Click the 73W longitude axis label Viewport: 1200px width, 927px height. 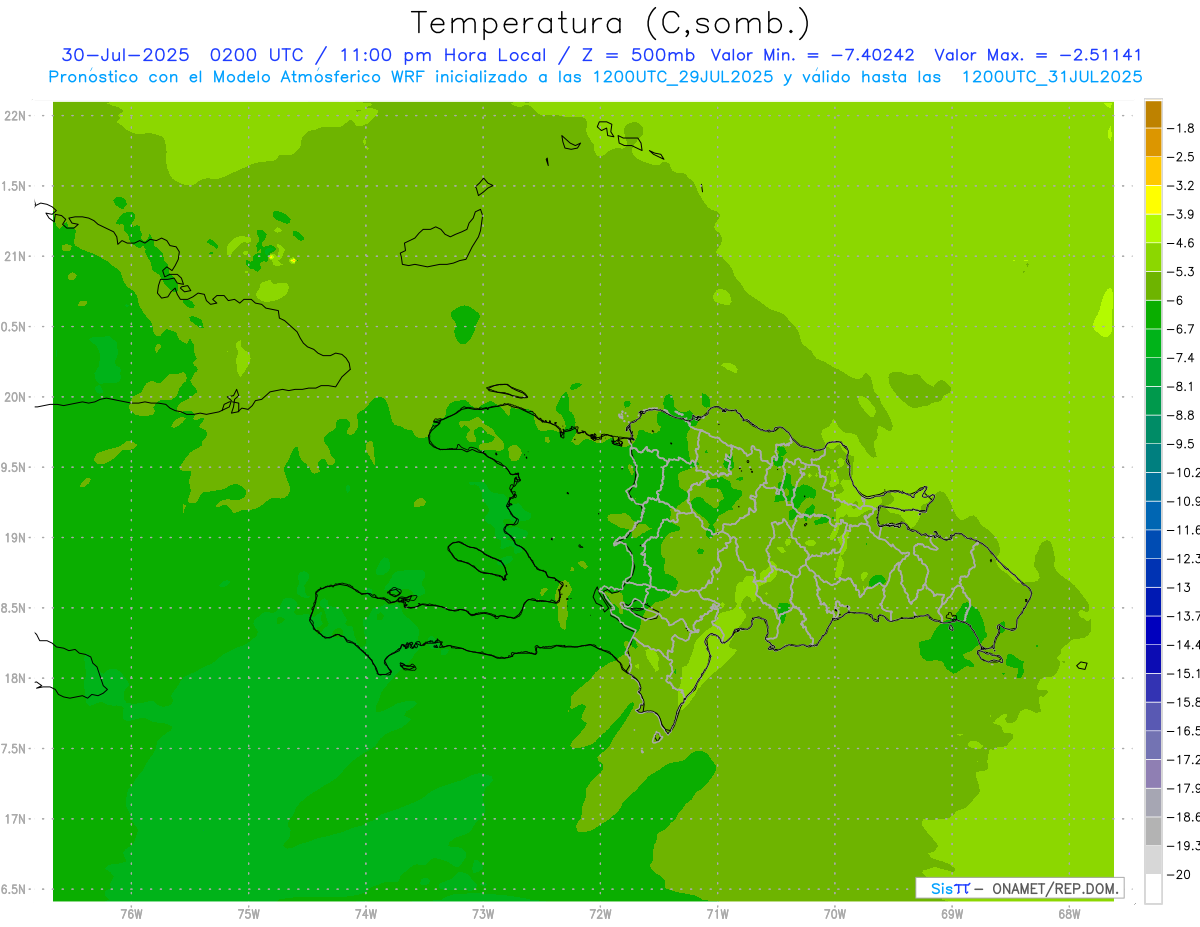[483, 912]
